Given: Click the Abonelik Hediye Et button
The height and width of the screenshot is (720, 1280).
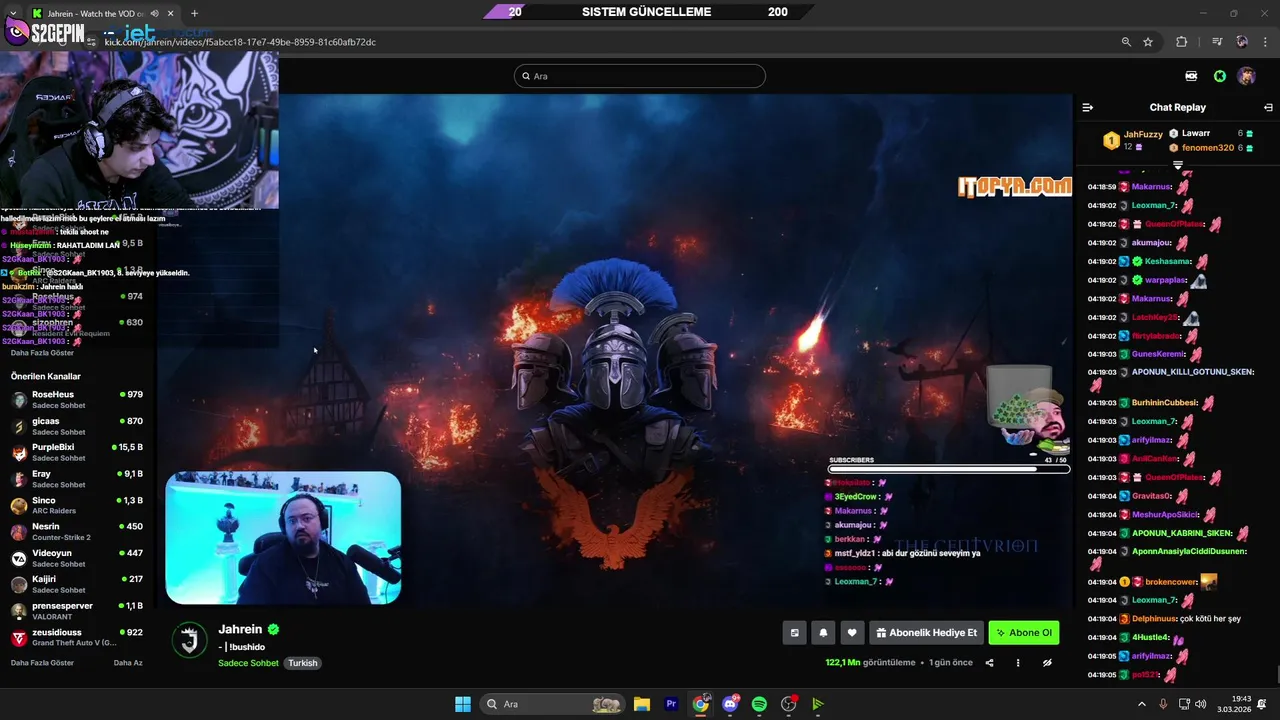Looking at the screenshot, I should [926, 633].
